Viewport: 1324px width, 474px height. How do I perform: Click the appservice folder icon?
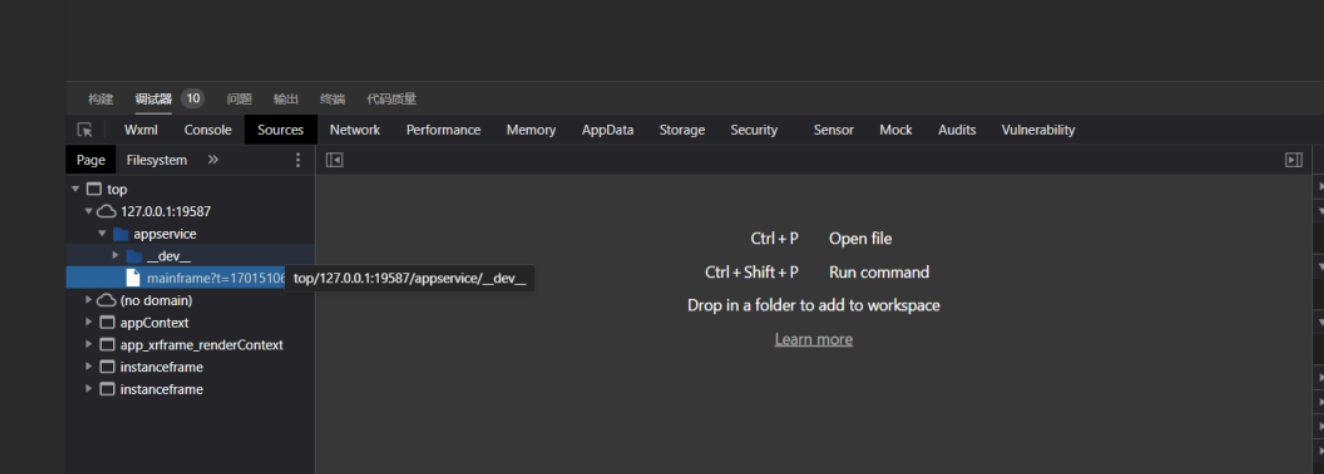point(120,234)
